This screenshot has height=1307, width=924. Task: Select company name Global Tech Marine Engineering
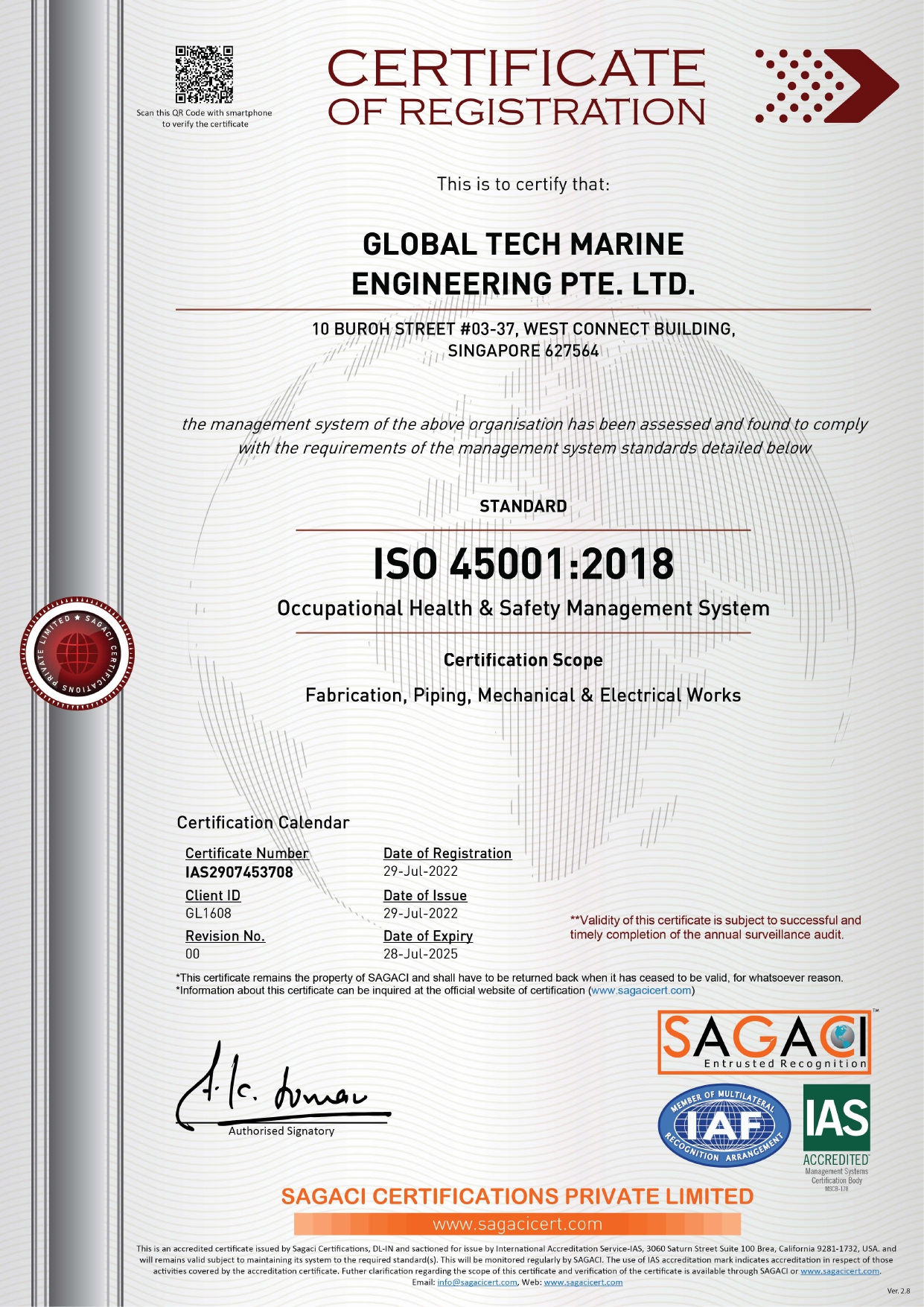523,264
